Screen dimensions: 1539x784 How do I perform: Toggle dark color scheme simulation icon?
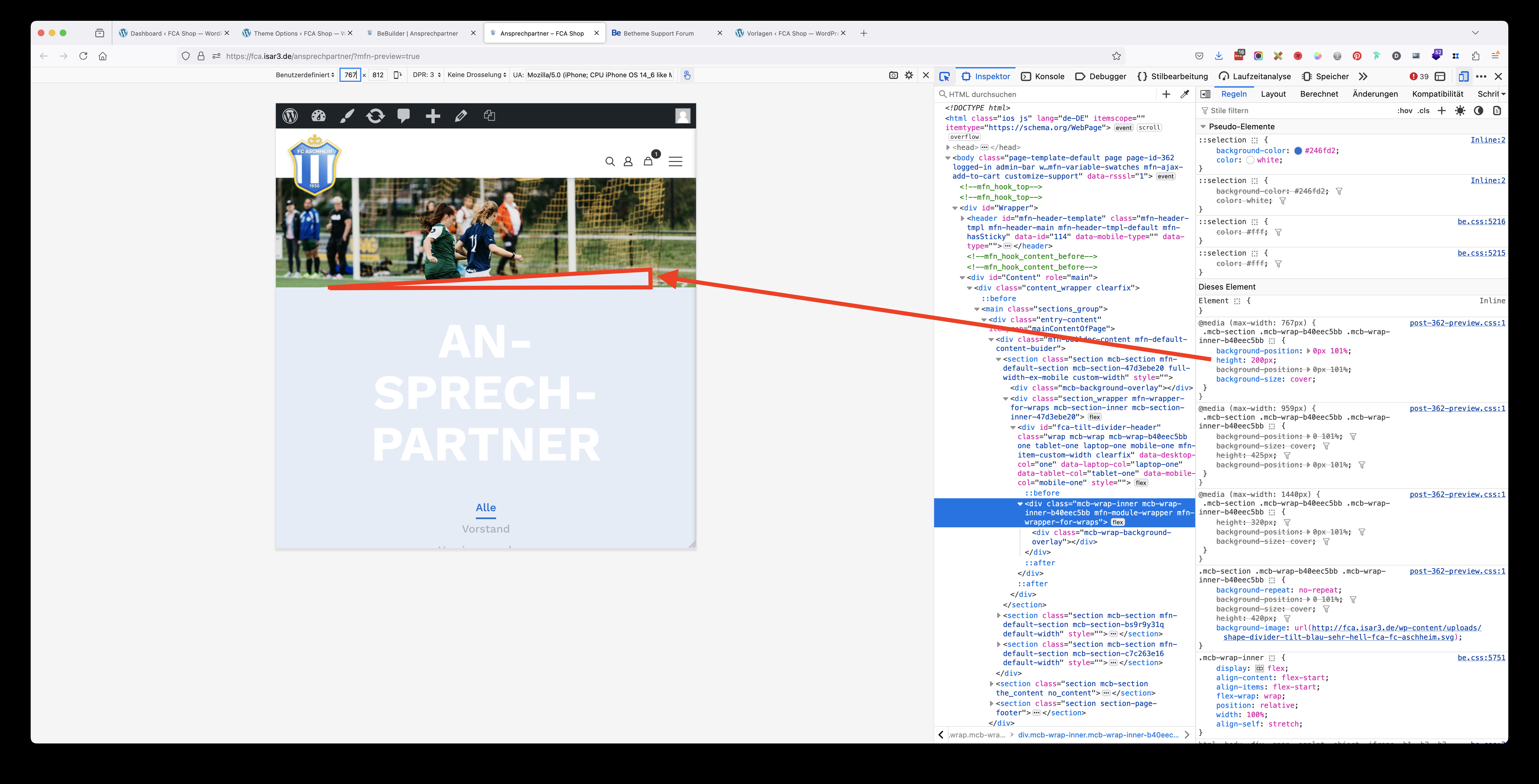1479,111
